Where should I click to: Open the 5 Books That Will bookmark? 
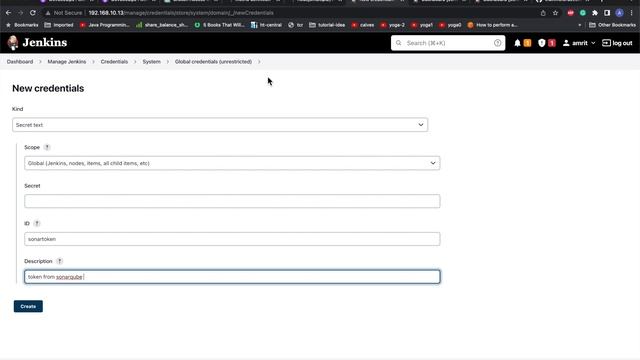219,25
